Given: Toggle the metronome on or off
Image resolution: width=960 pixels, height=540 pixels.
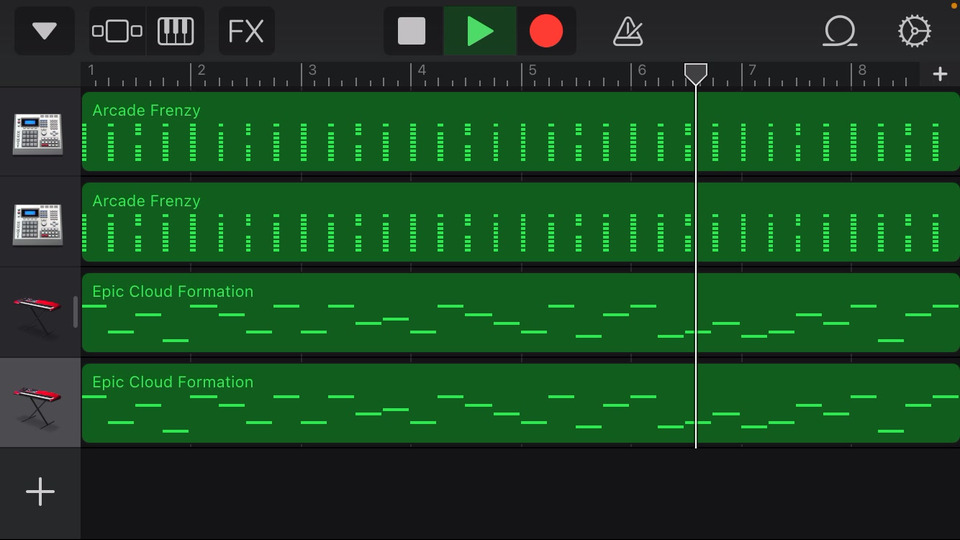Looking at the screenshot, I should [628, 31].
